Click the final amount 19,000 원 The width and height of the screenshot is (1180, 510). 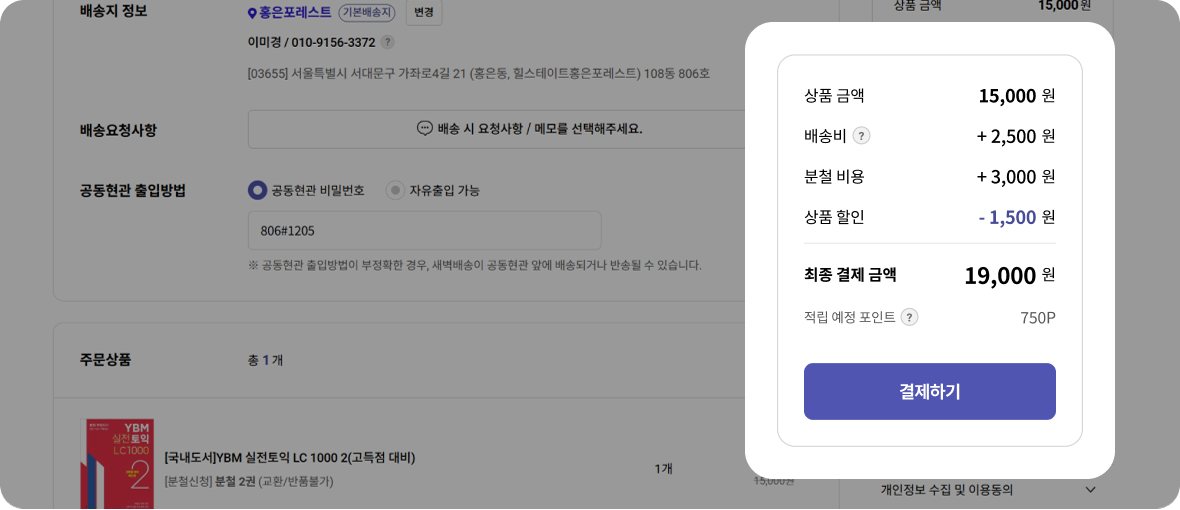coord(1010,275)
